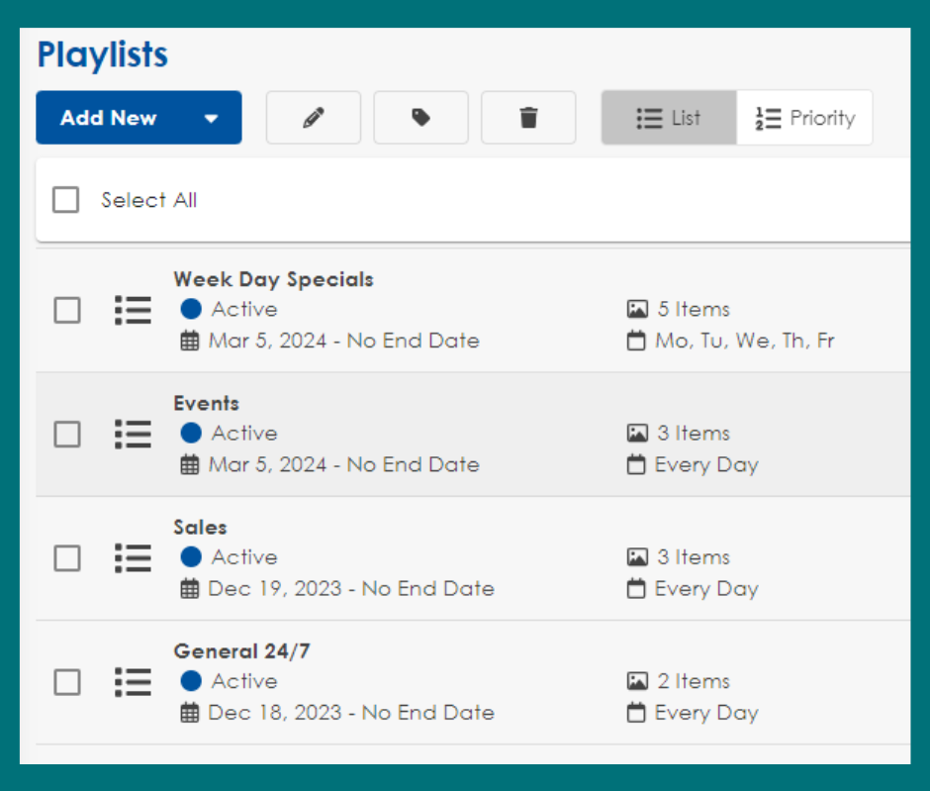Click list icon beside Events playlist
This screenshot has height=791, width=930.
pos(133,434)
